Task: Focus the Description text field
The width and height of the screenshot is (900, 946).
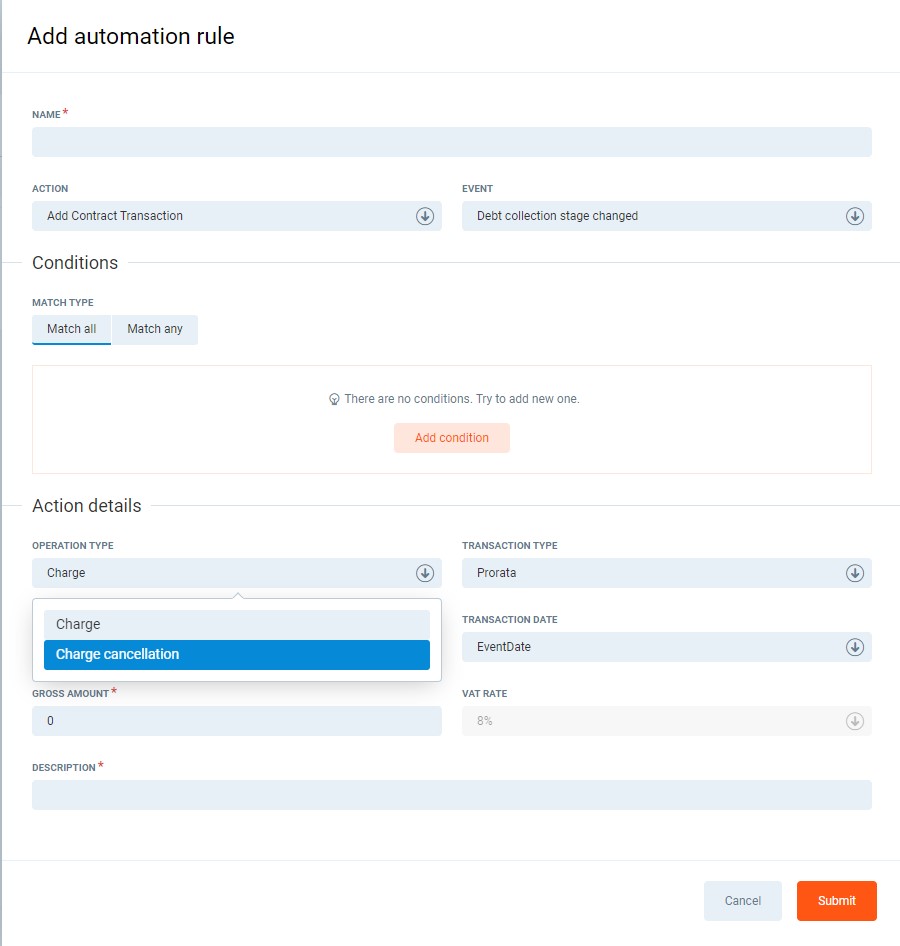Action: coord(452,795)
